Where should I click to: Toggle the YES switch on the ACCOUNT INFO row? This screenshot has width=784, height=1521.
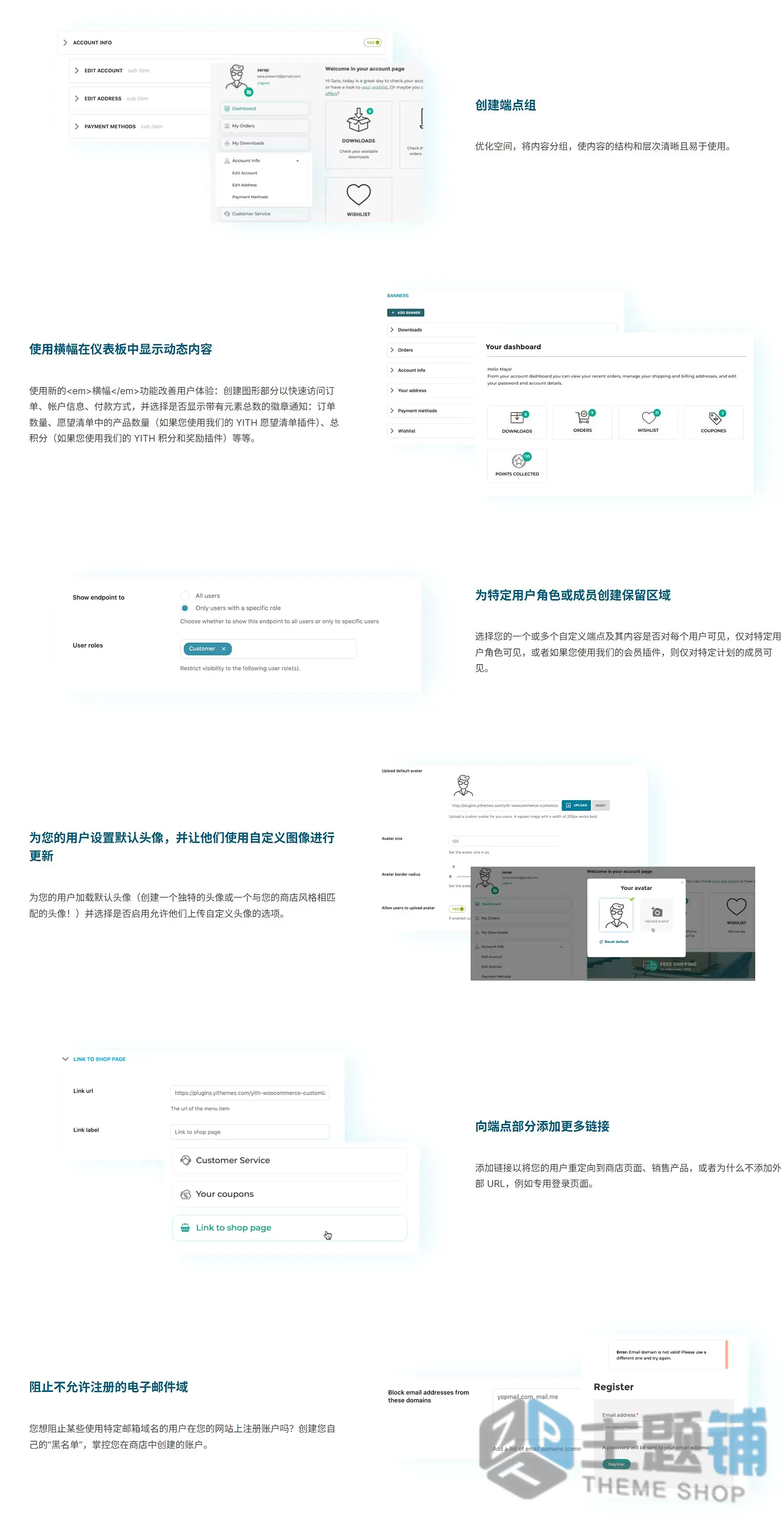point(372,43)
